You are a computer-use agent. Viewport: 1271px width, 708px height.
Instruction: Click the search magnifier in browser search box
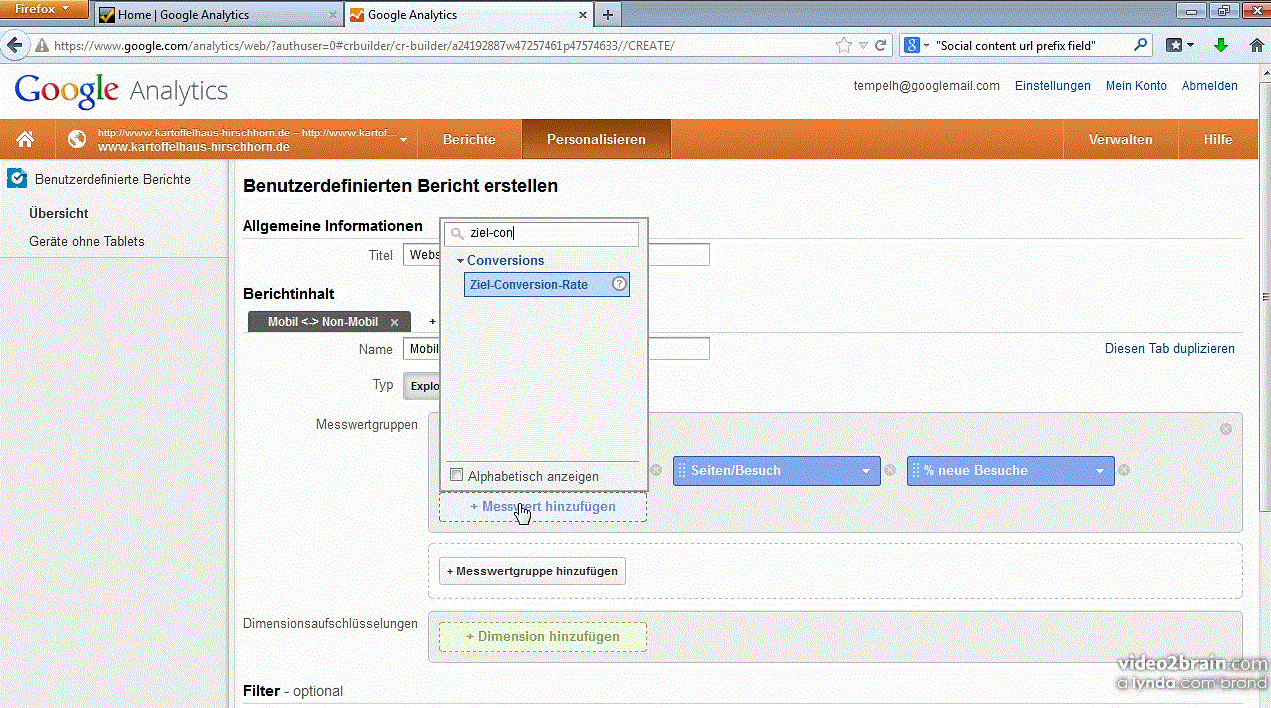click(x=1141, y=45)
